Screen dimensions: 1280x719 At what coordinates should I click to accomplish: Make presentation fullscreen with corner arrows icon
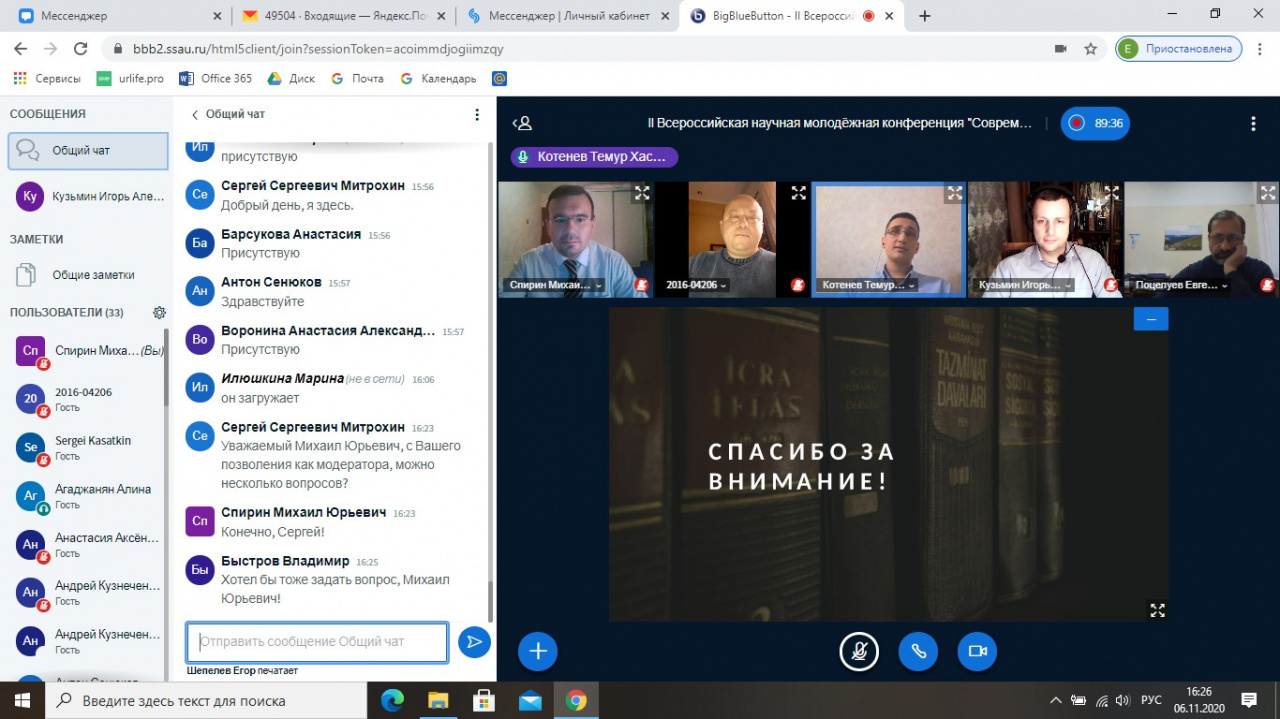(x=1157, y=610)
